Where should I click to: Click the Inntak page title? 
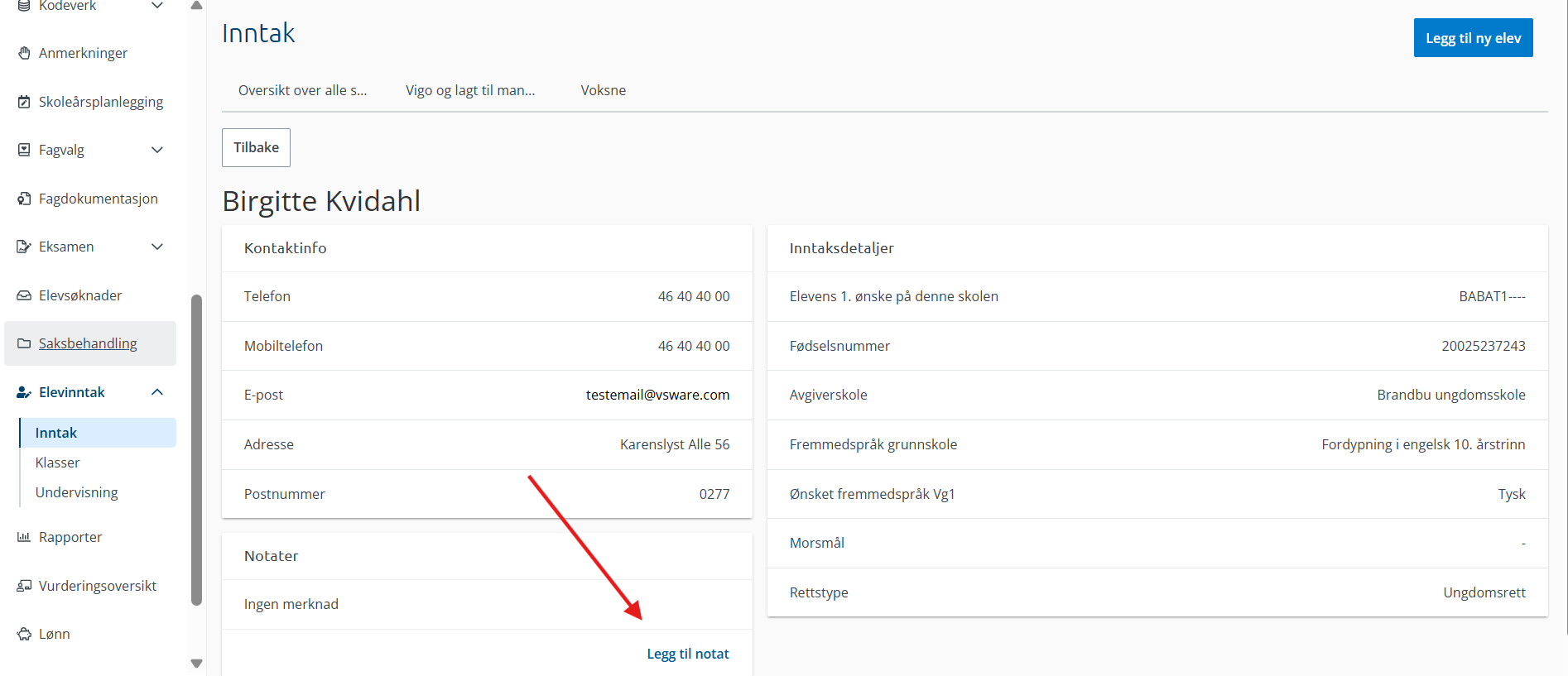(x=258, y=33)
